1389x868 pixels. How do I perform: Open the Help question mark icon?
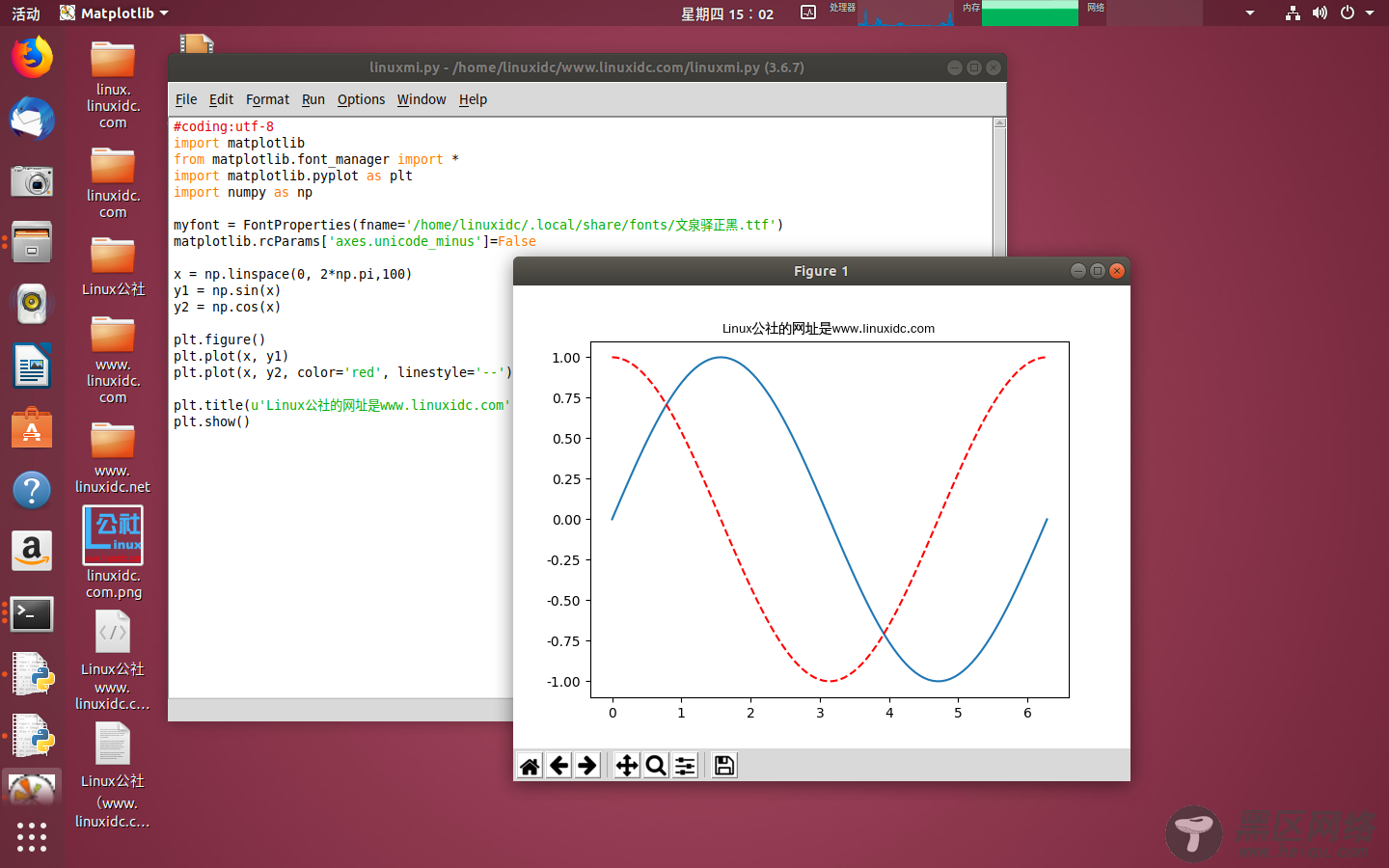pyautogui.click(x=32, y=490)
